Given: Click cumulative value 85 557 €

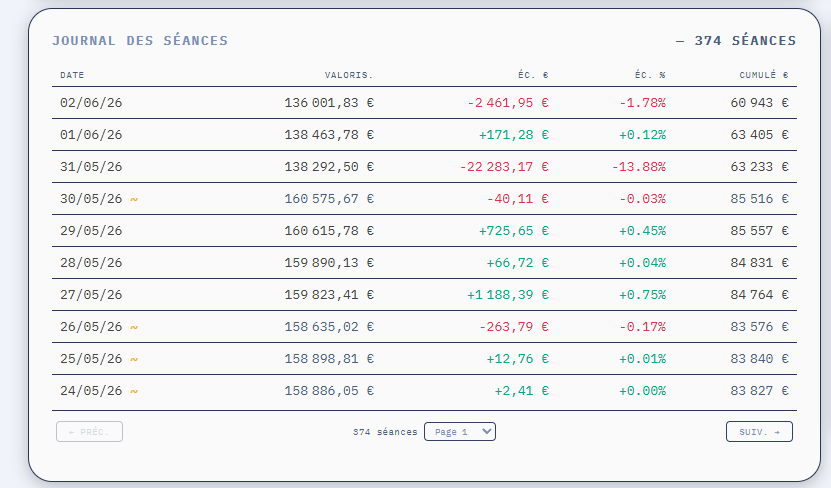Looking at the screenshot, I should (x=759, y=231).
